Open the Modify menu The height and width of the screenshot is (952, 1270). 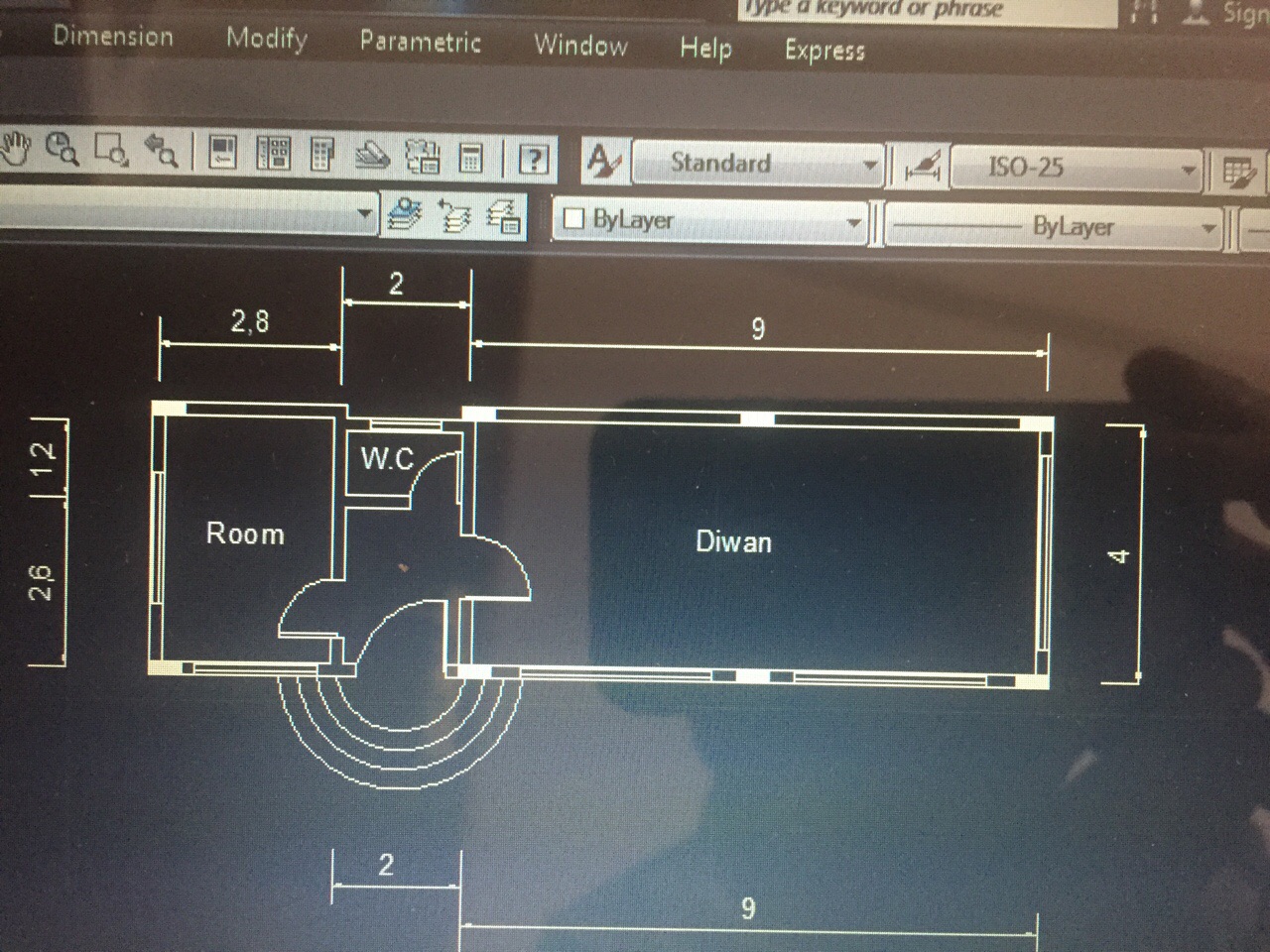(266, 40)
